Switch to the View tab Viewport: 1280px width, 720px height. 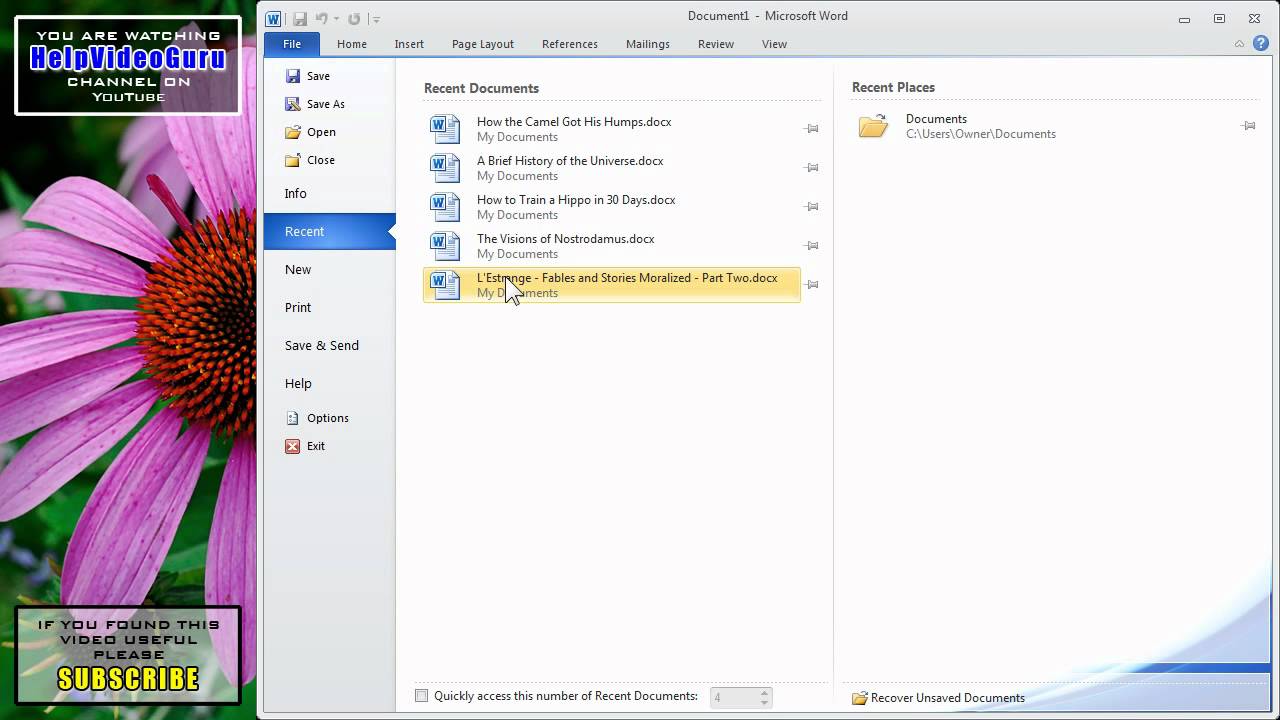tap(774, 44)
